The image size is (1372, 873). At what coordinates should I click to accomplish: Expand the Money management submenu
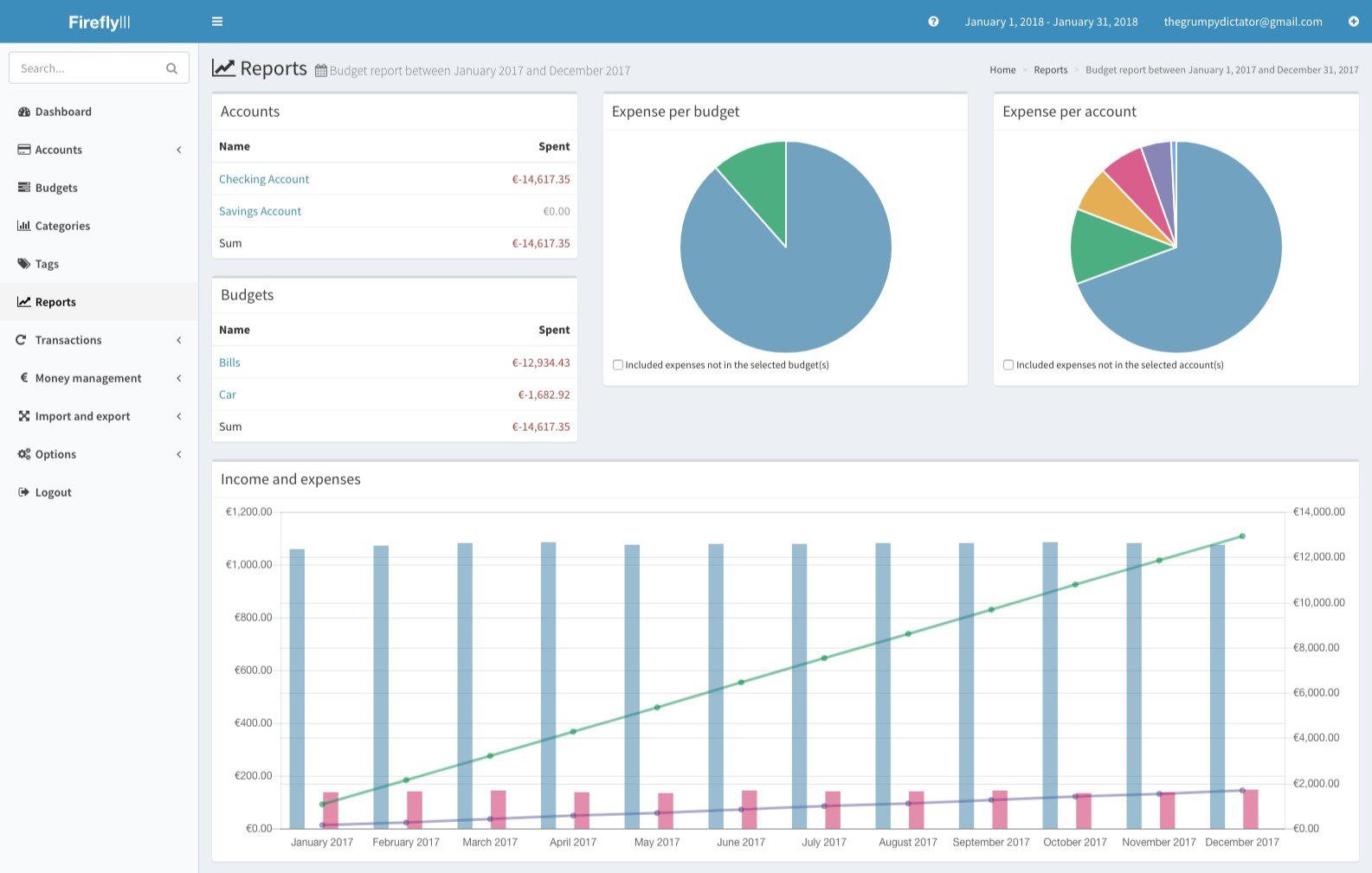coord(178,378)
